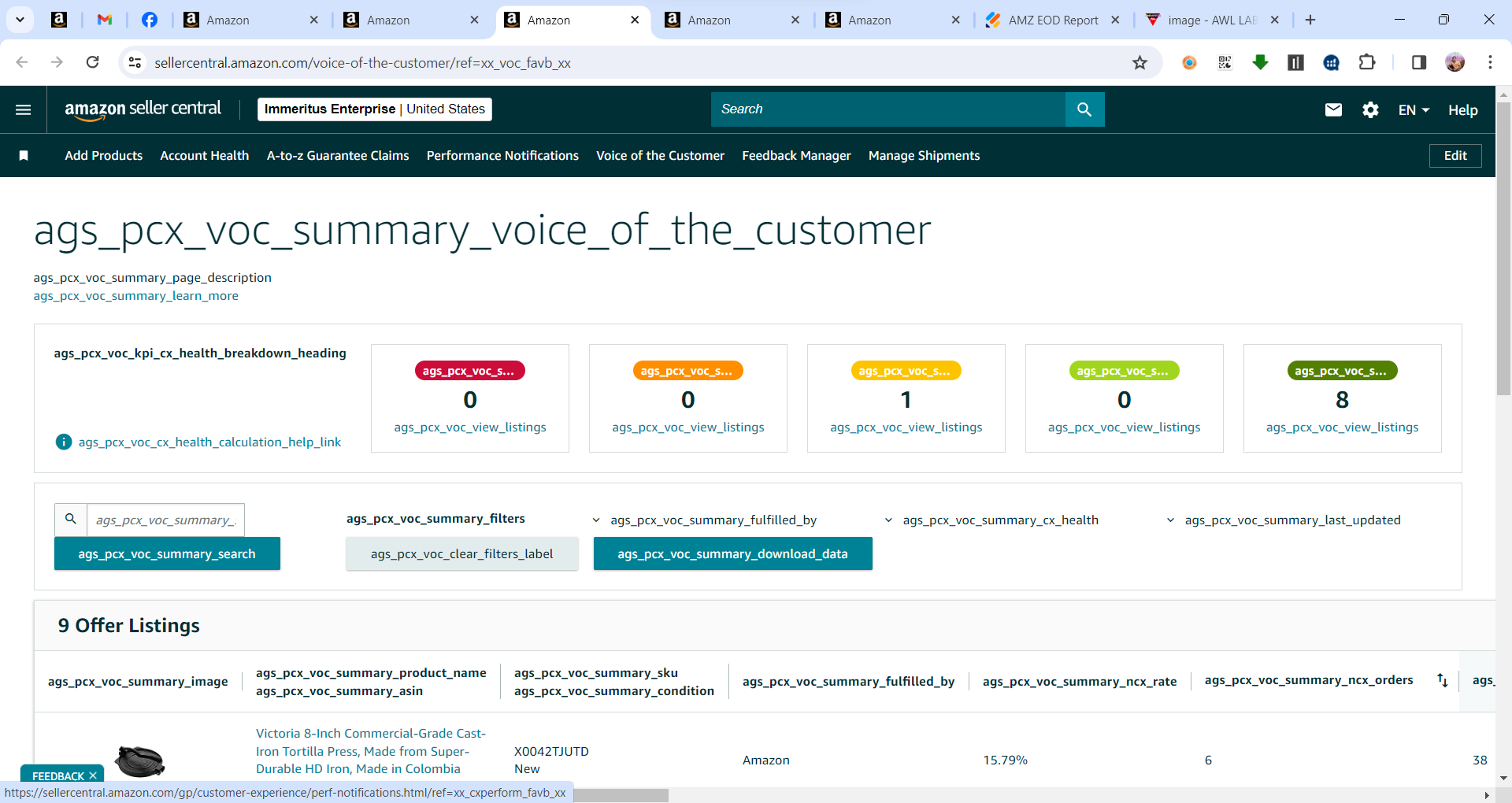Open the hamburger navigation menu
Viewport: 1512px width, 803px height.
[x=24, y=109]
